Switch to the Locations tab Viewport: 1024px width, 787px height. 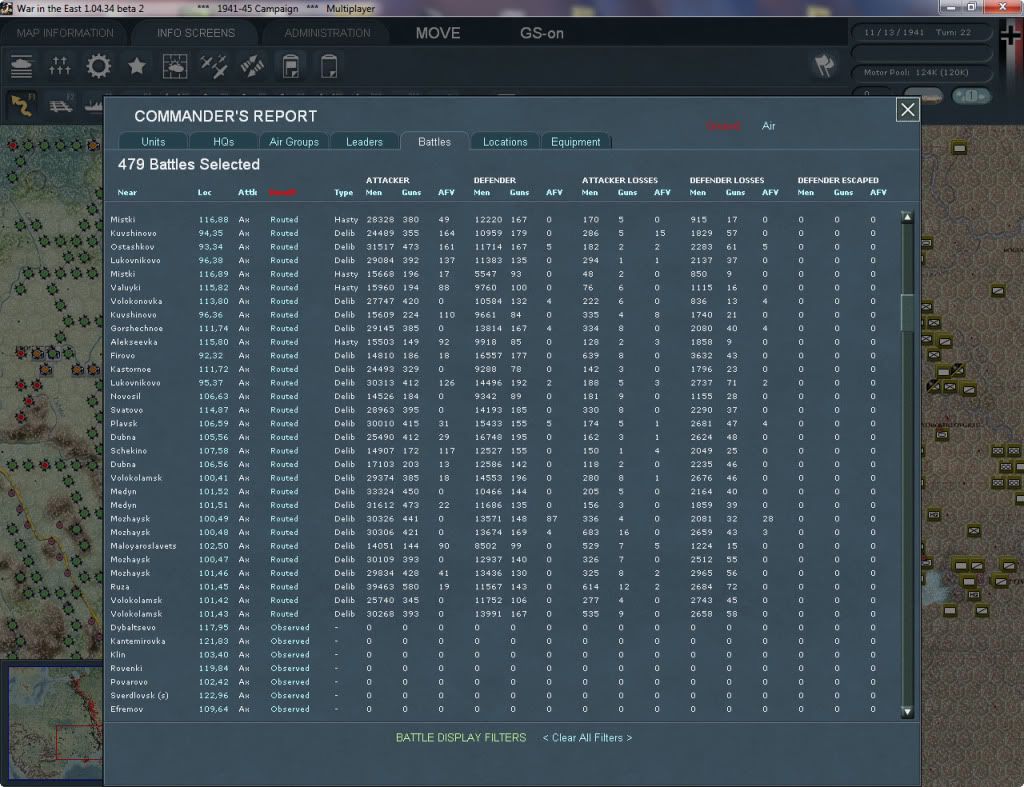click(x=505, y=142)
